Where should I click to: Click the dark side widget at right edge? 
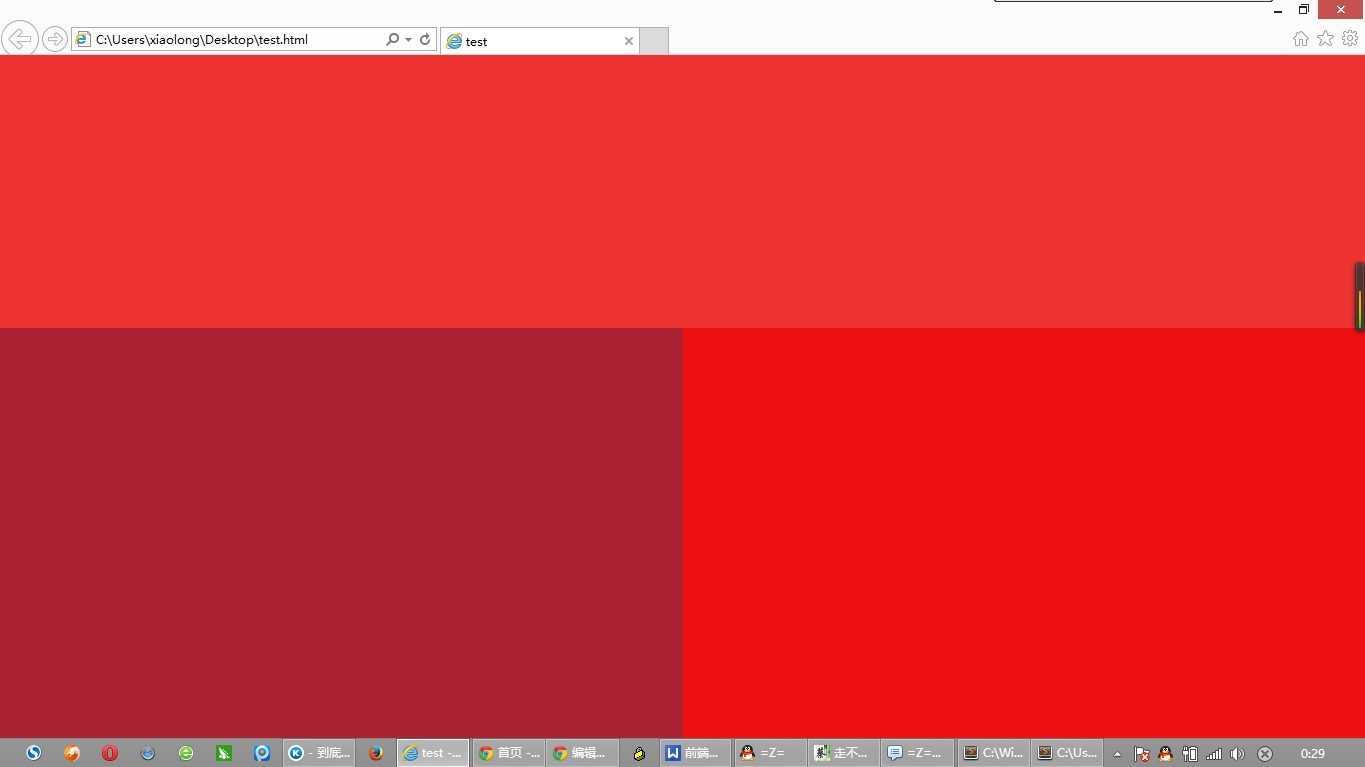point(1360,296)
